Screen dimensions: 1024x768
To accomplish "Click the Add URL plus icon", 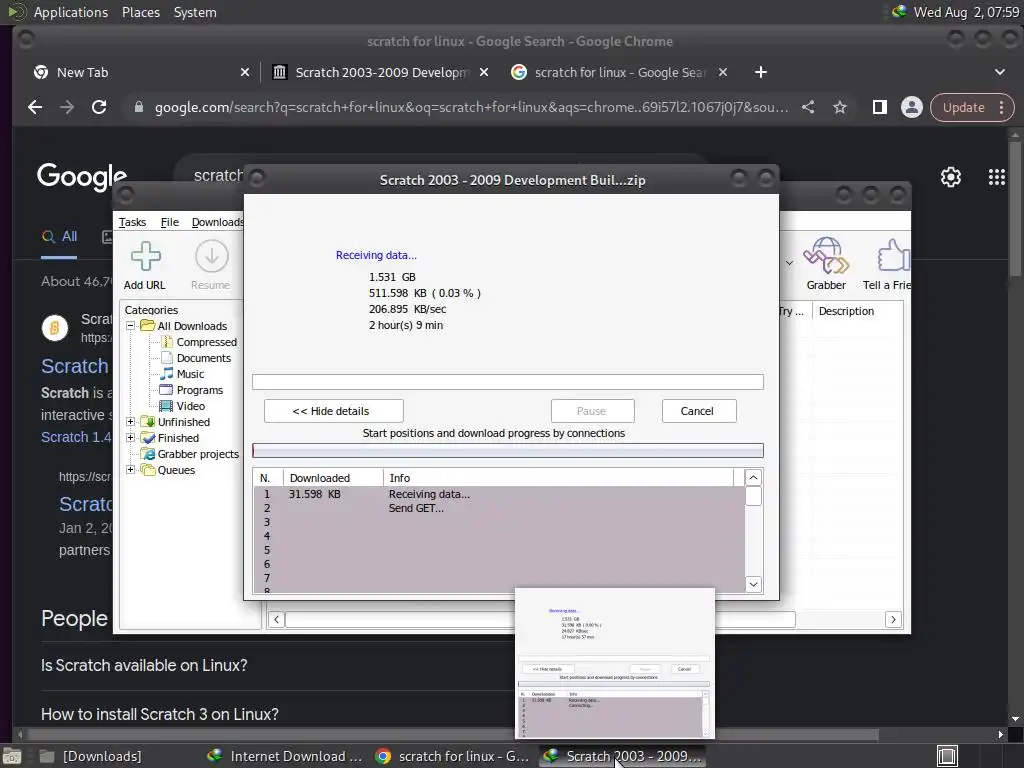I will 145,256.
